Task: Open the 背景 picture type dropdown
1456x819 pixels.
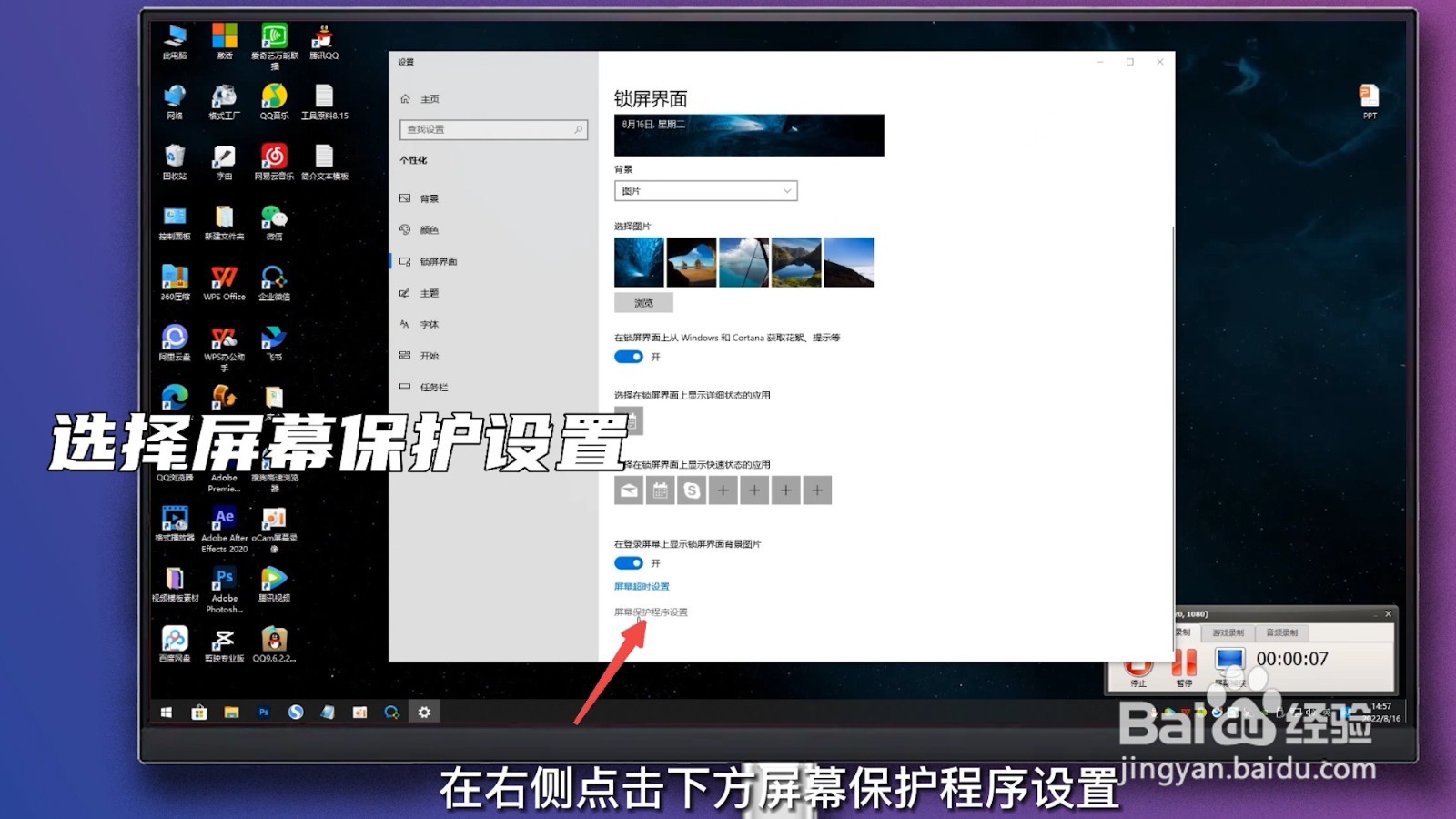Action: pos(705,190)
